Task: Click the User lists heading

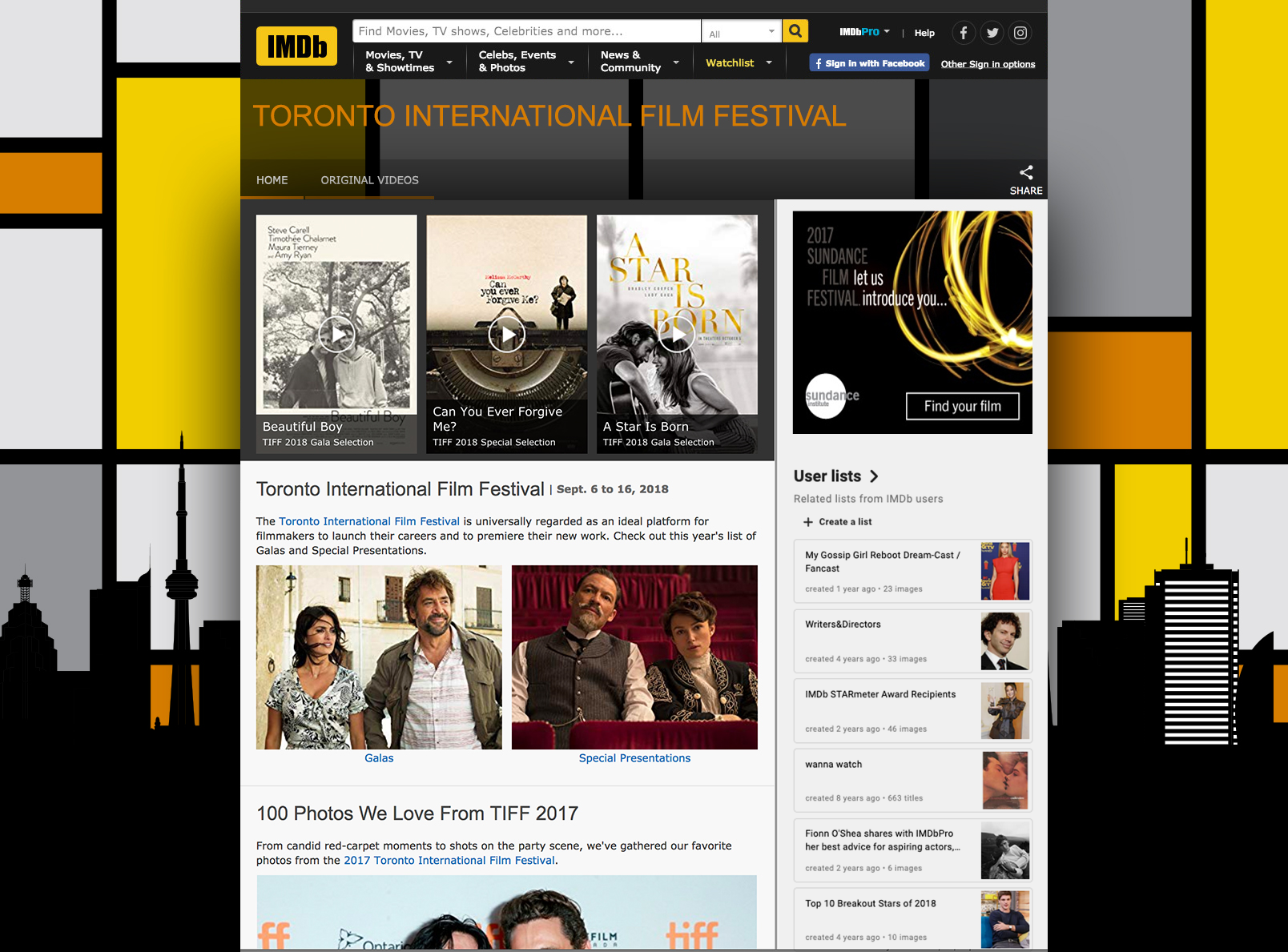Action: pos(827,476)
